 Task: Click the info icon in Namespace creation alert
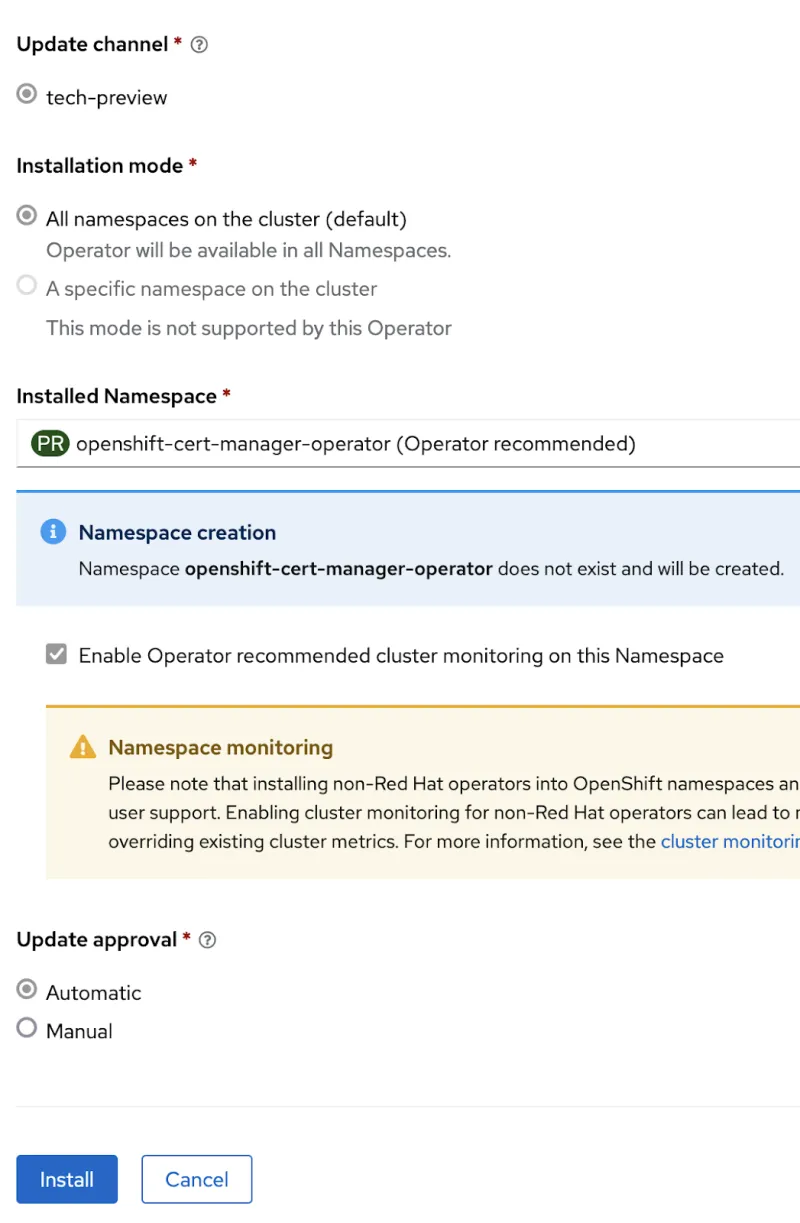click(x=55, y=532)
